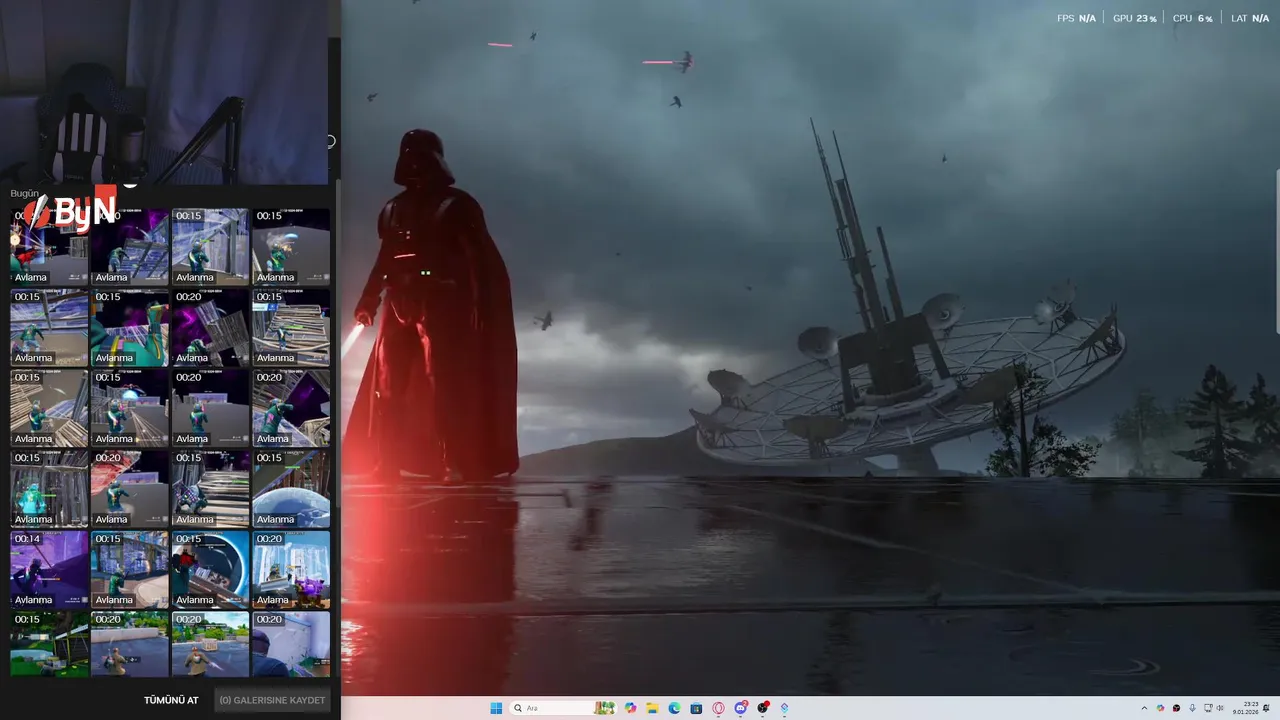Click the black-red cube icon in system tray
1280x720 pixels.
(x=1175, y=708)
